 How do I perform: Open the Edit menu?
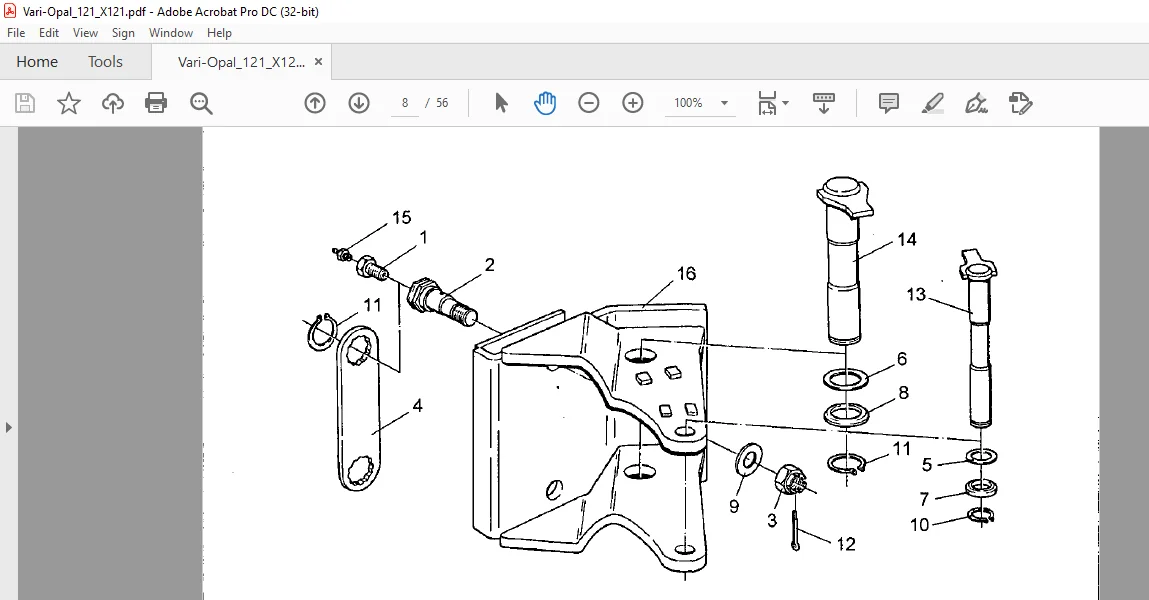tap(49, 33)
